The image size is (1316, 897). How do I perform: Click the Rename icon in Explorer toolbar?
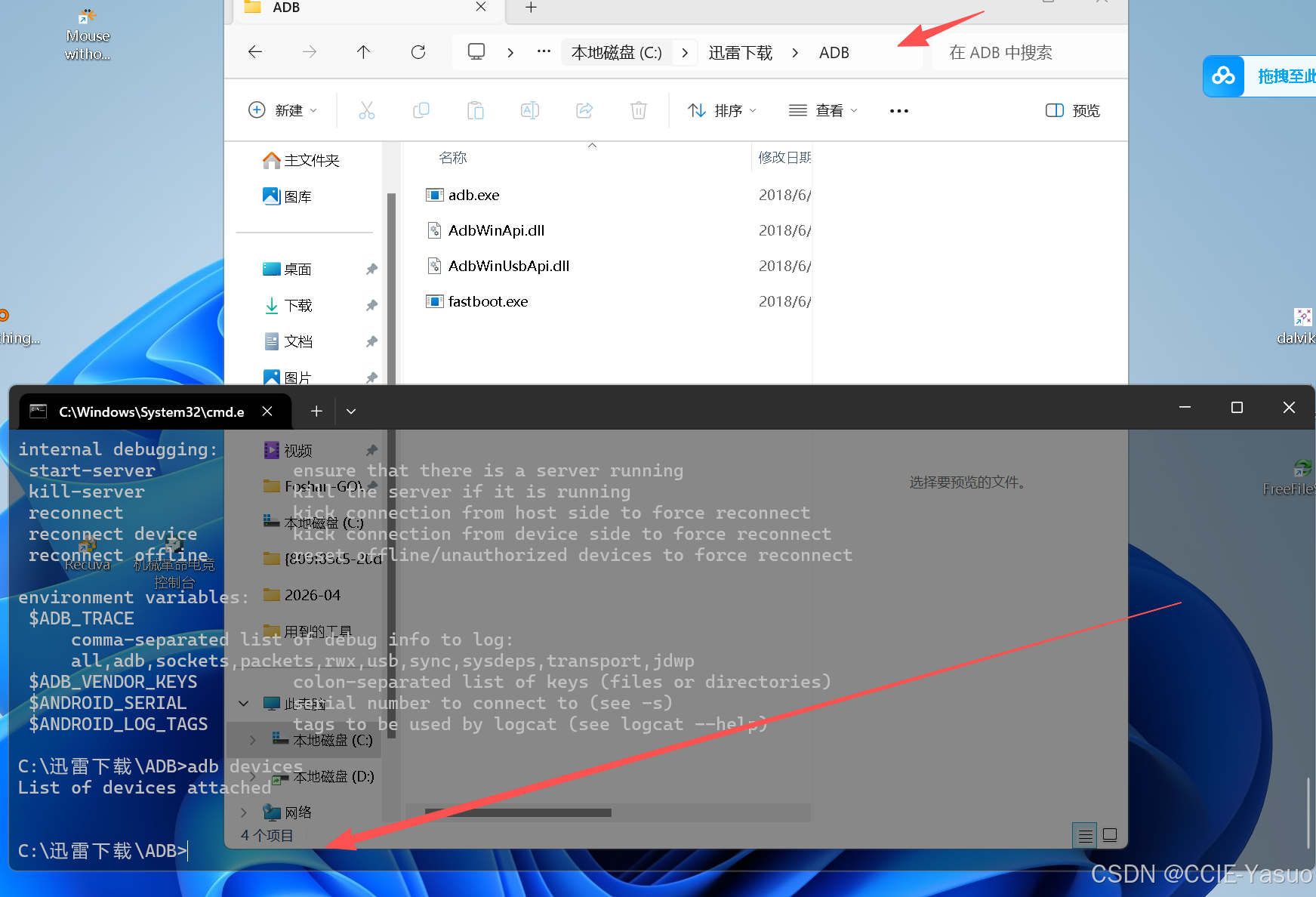(530, 110)
